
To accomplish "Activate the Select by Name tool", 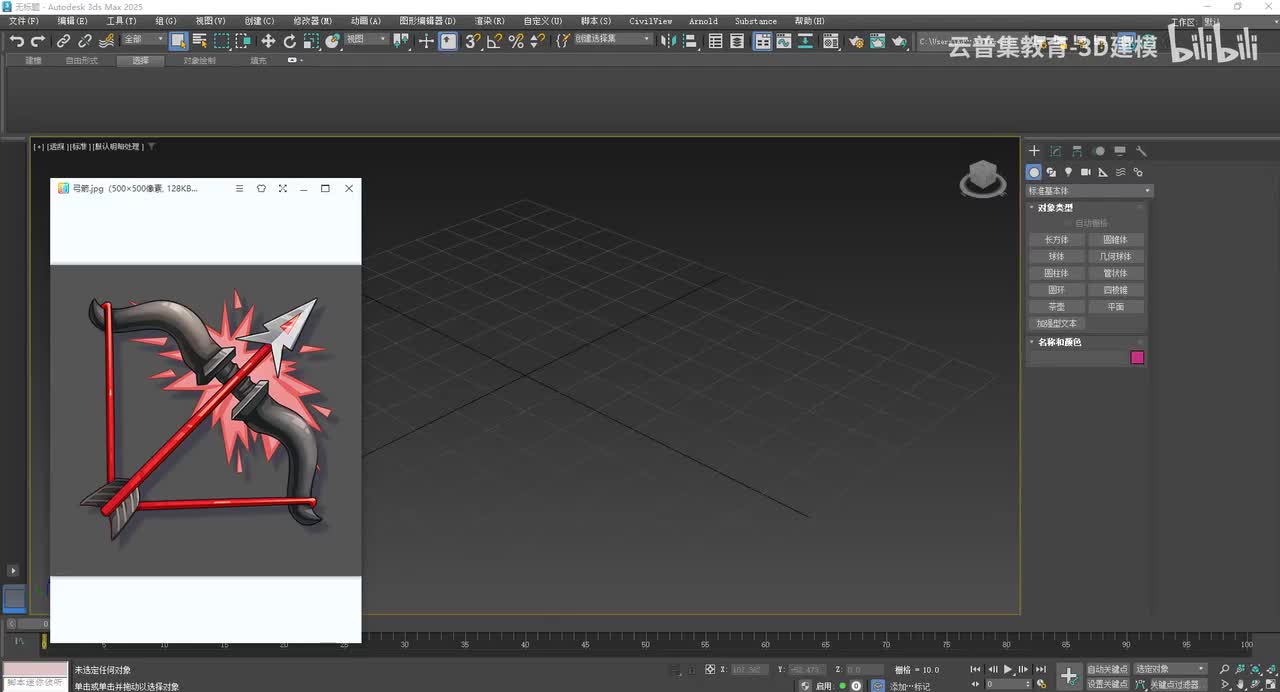I will [x=200, y=41].
